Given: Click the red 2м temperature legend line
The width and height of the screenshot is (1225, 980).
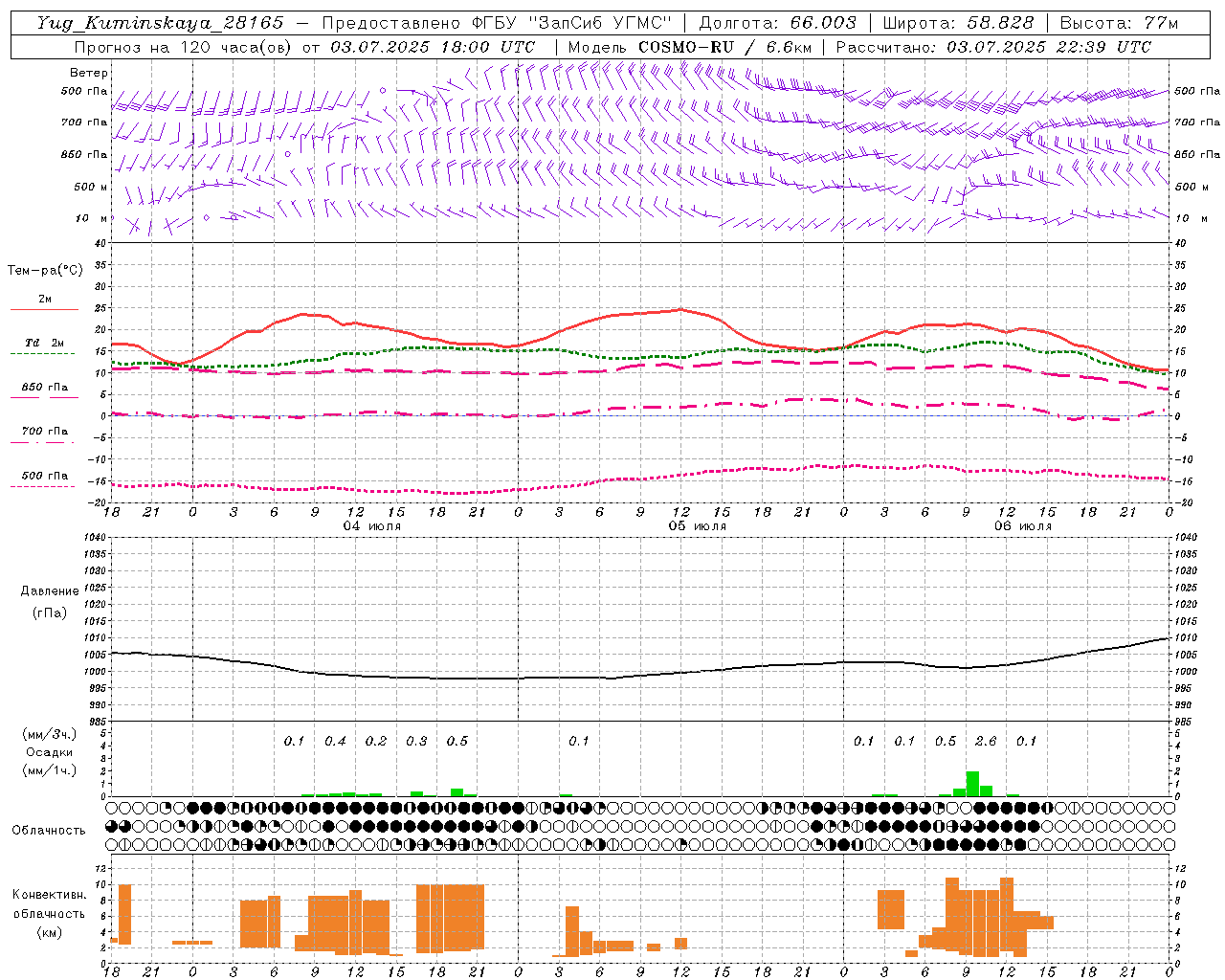Looking at the screenshot, I should coord(44,309).
